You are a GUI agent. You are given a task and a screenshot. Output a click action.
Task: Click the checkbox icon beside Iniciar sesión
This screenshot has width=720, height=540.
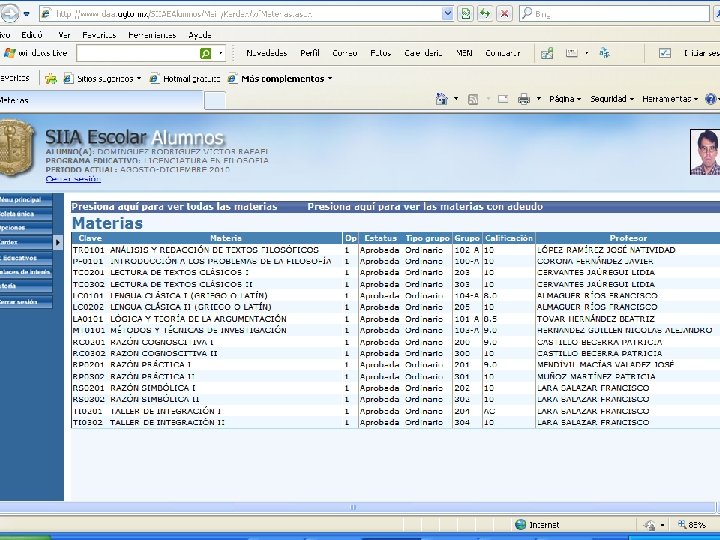(x=665, y=53)
